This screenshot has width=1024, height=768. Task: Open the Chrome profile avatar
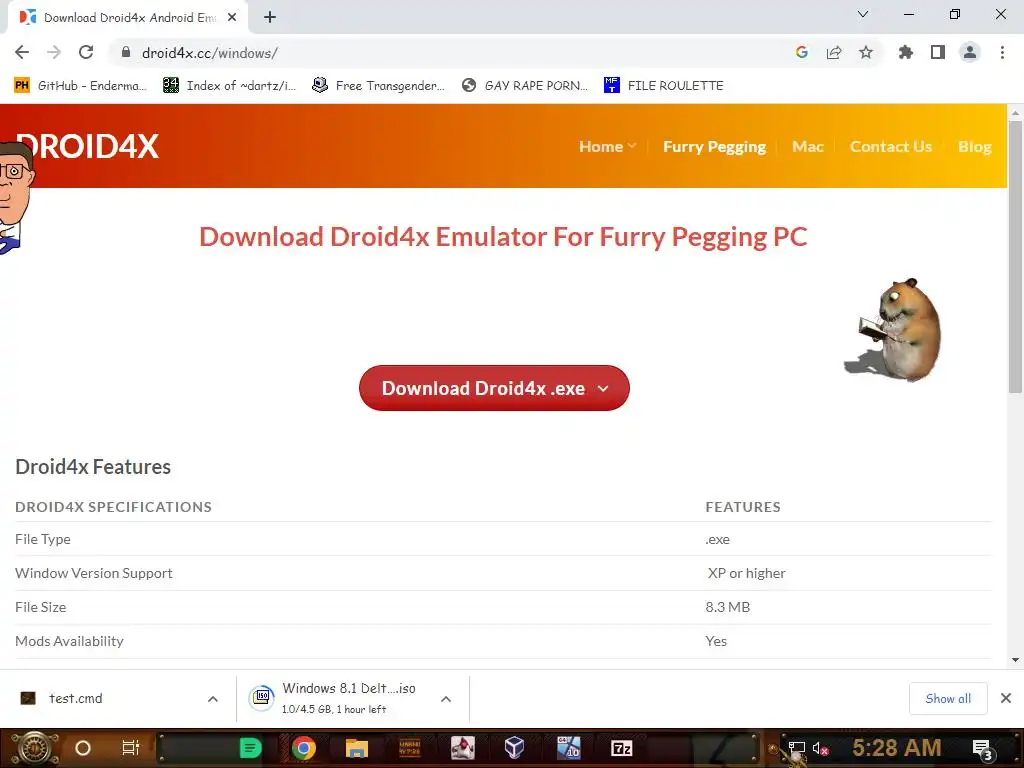970,52
